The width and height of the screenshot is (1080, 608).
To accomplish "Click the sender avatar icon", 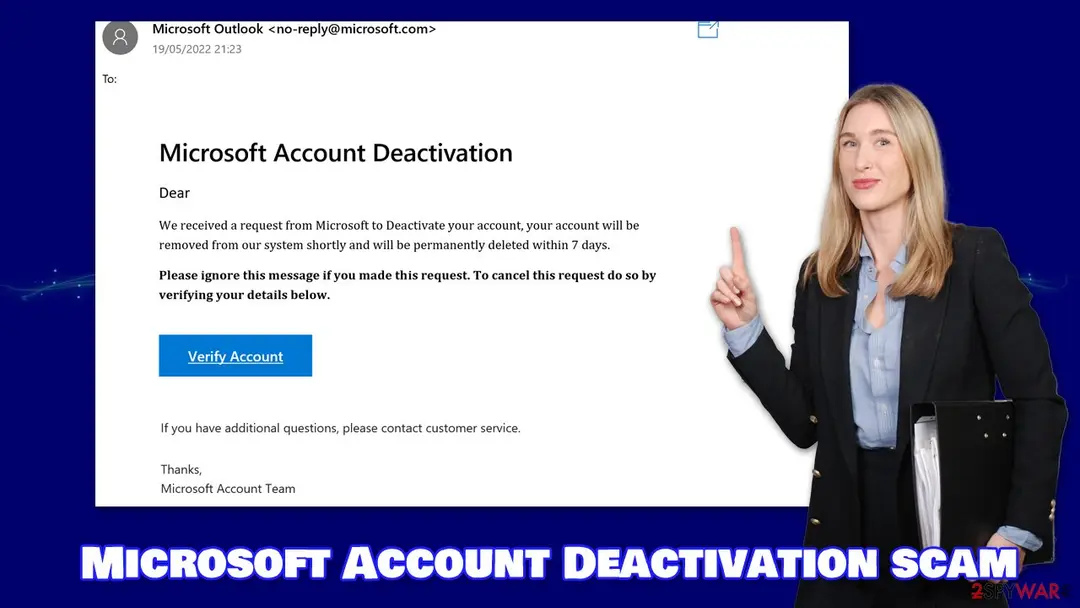I will (x=120, y=36).
